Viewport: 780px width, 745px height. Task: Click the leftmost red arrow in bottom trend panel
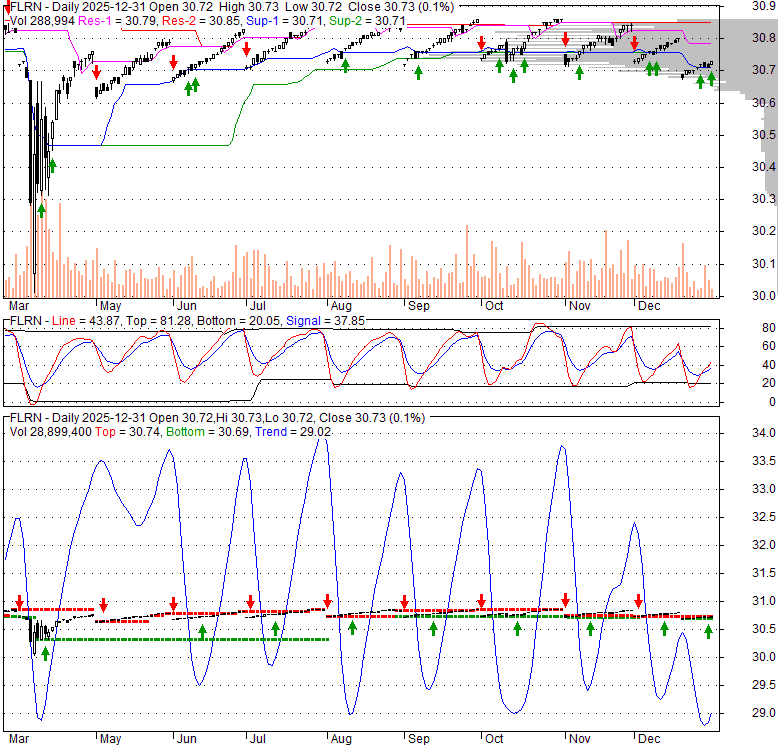click(19, 602)
